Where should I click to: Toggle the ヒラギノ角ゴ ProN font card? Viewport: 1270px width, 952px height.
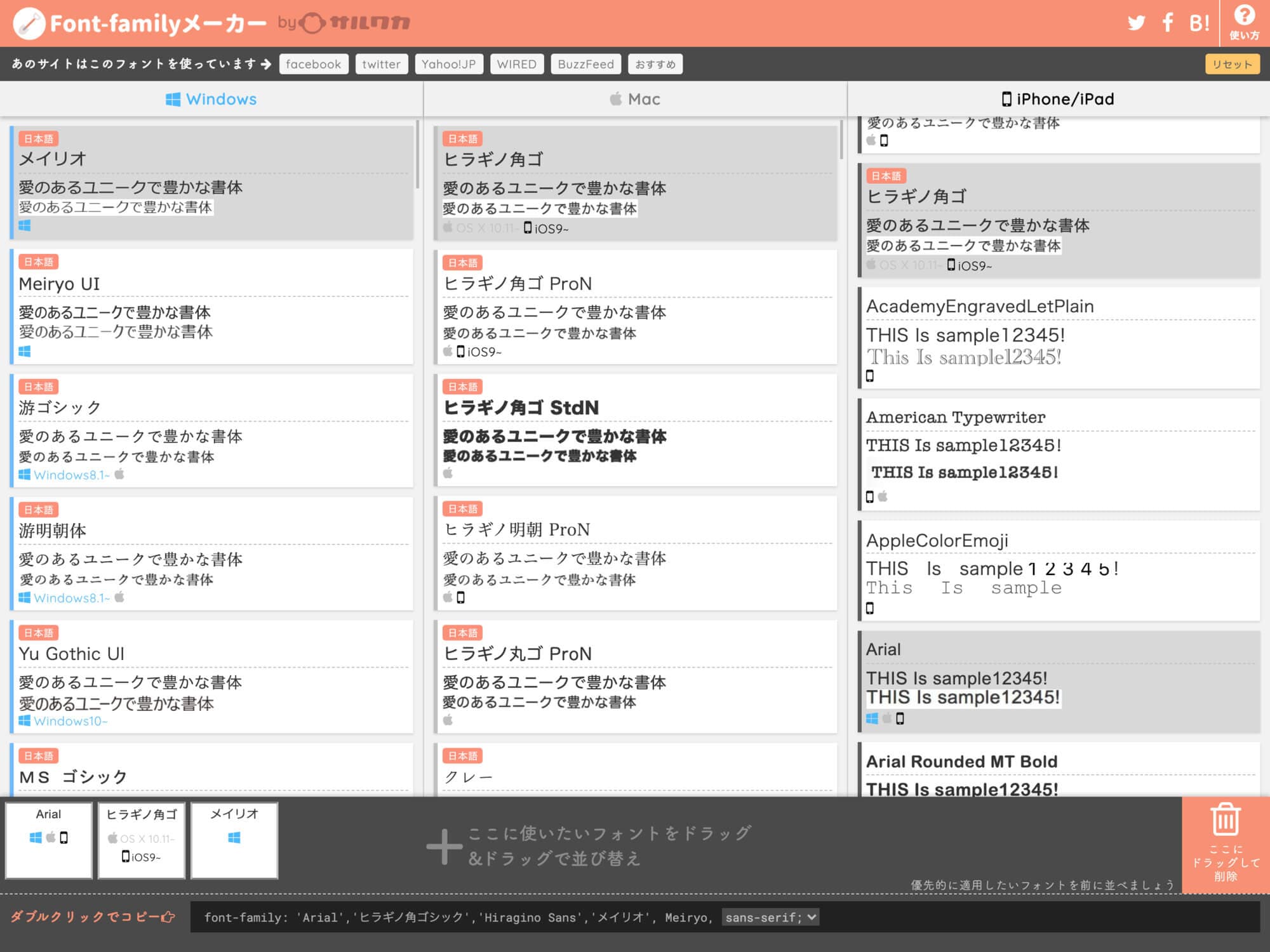[636, 307]
